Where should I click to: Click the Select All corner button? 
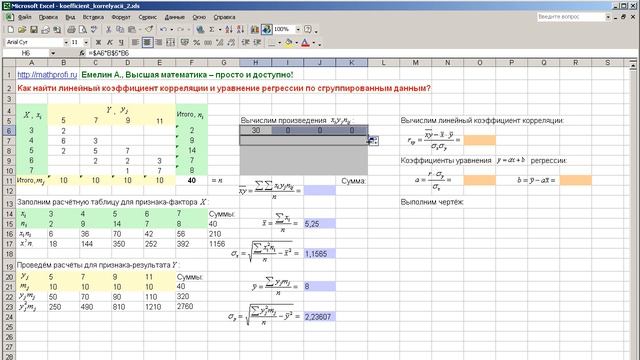click(9, 62)
